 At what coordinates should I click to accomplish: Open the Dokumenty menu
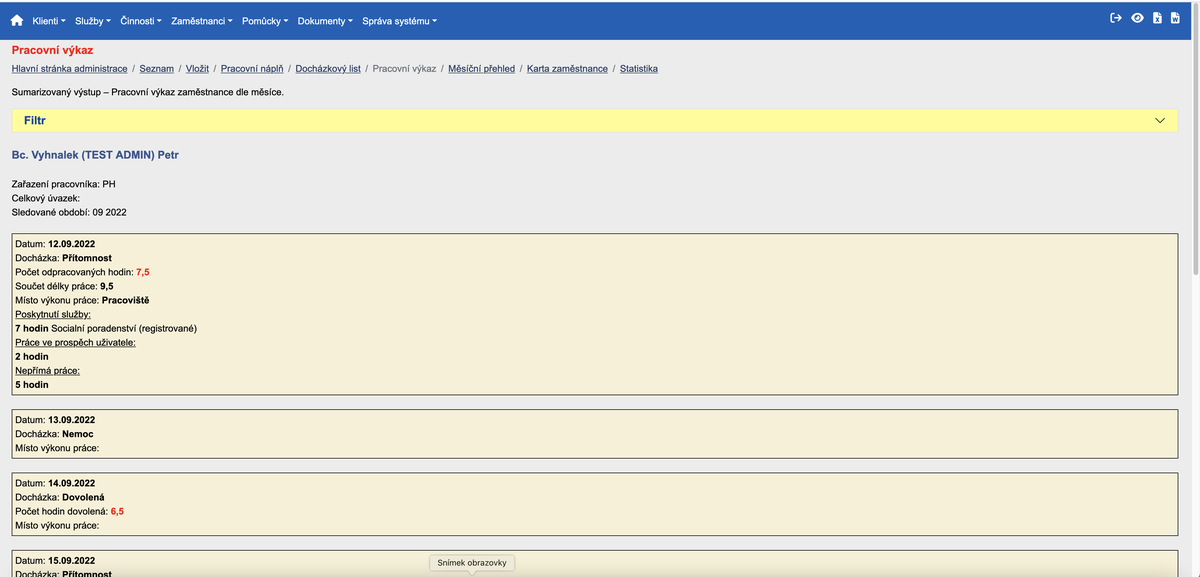click(x=322, y=20)
